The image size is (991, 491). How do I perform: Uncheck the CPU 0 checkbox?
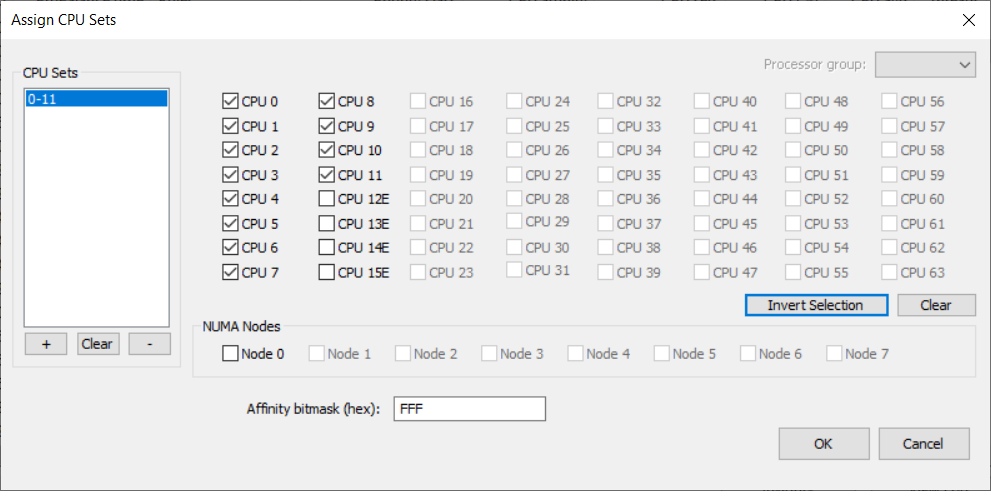coord(231,101)
